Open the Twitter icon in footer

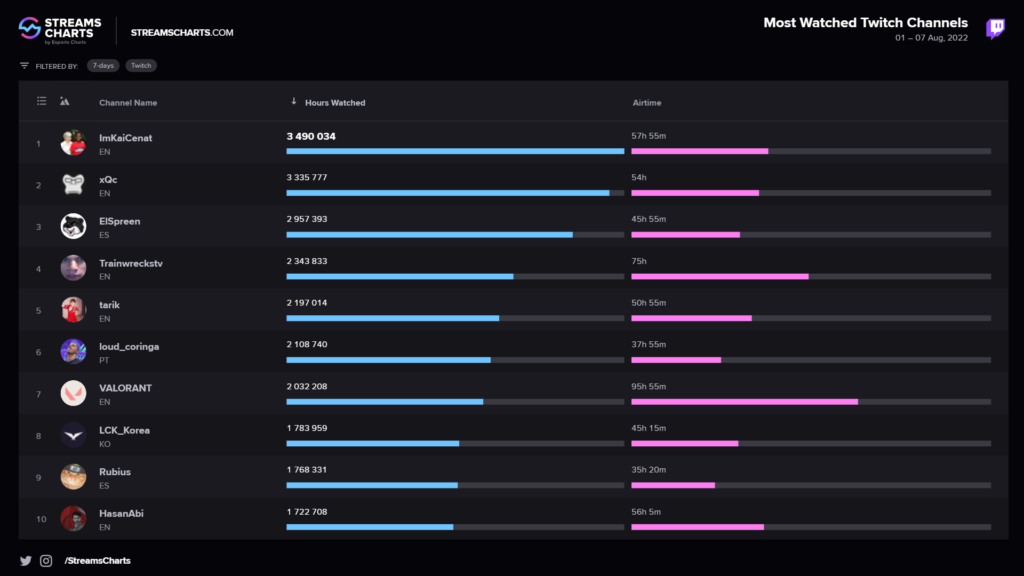pos(25,560)
